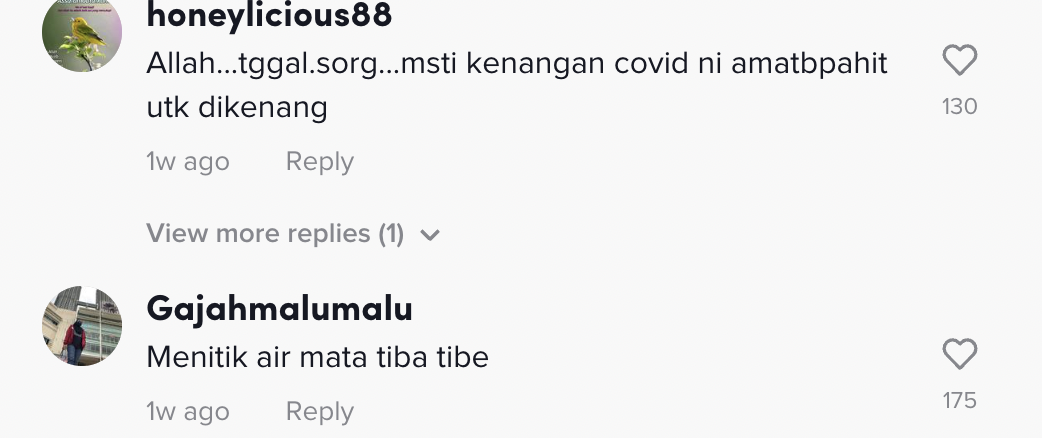1042x438 pixels.
Task: Click the "1w ago" timestamp under honeylicious88's comment
Action: click(x=188, y=162)
